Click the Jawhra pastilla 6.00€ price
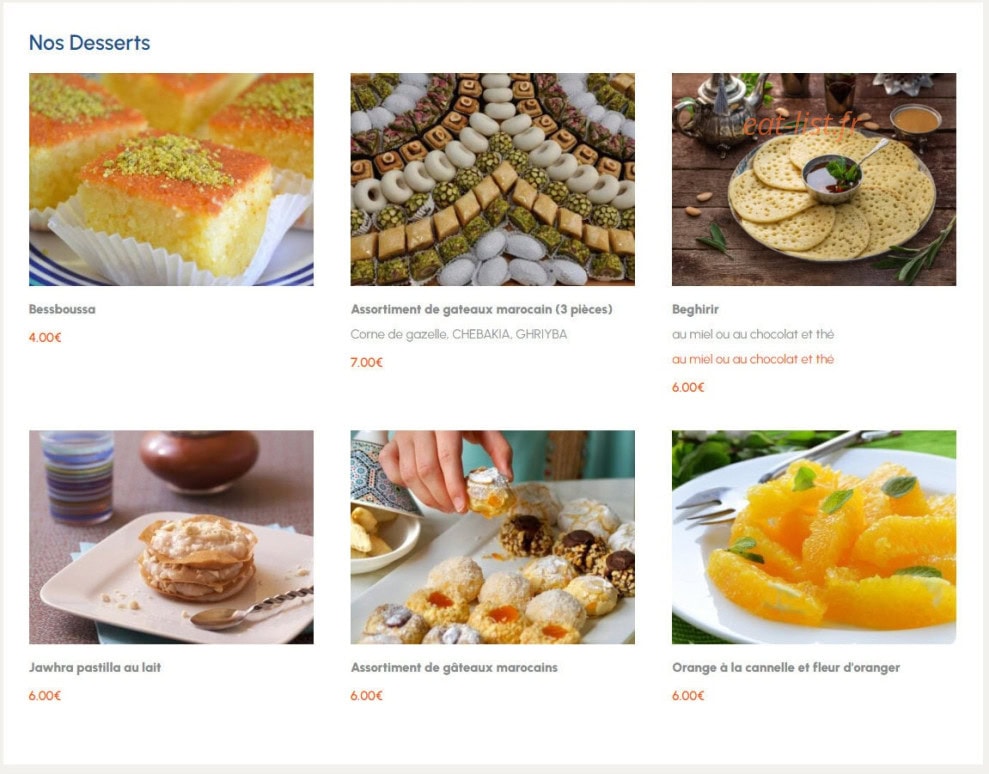The width and height of the screenshot is (989, 774). point(45,696)
